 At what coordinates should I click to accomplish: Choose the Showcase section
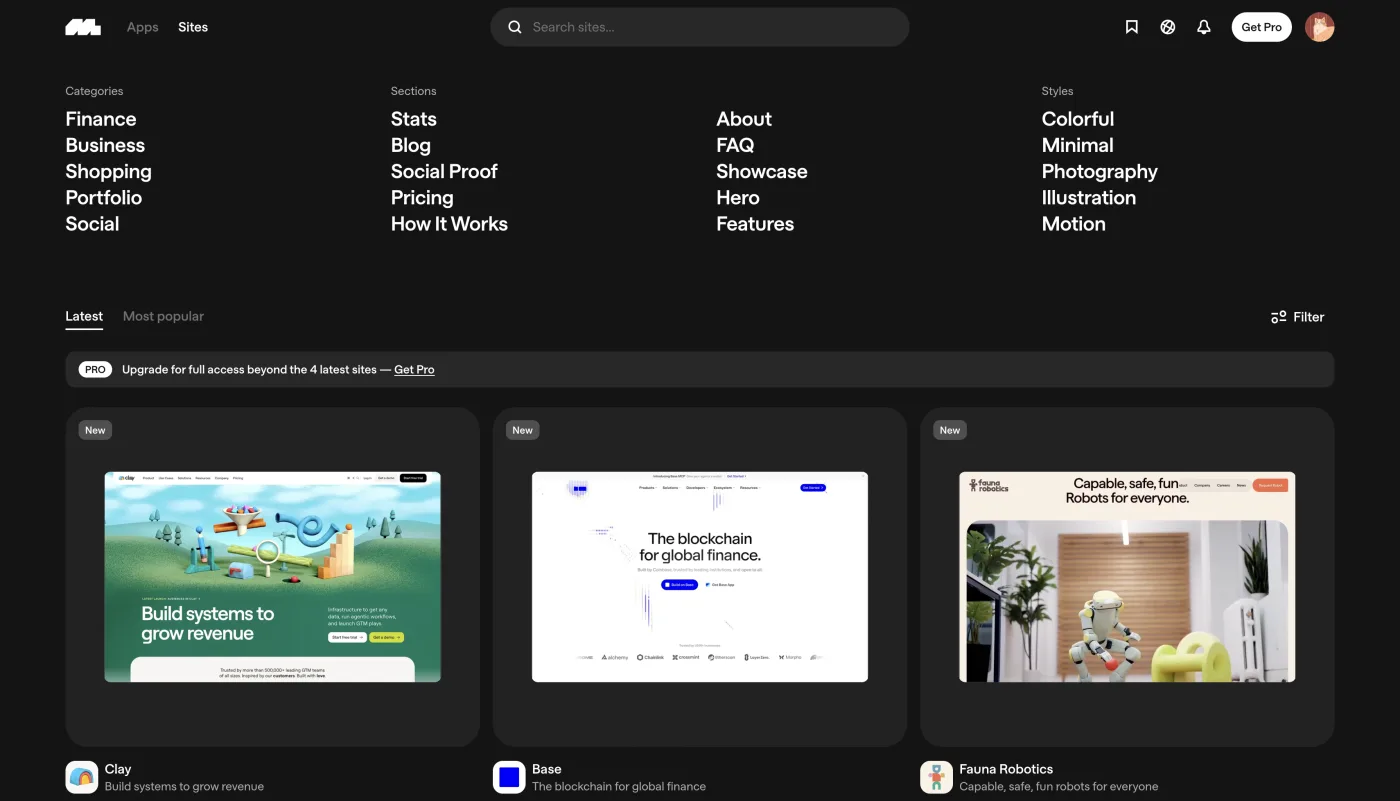click(762, 171)
